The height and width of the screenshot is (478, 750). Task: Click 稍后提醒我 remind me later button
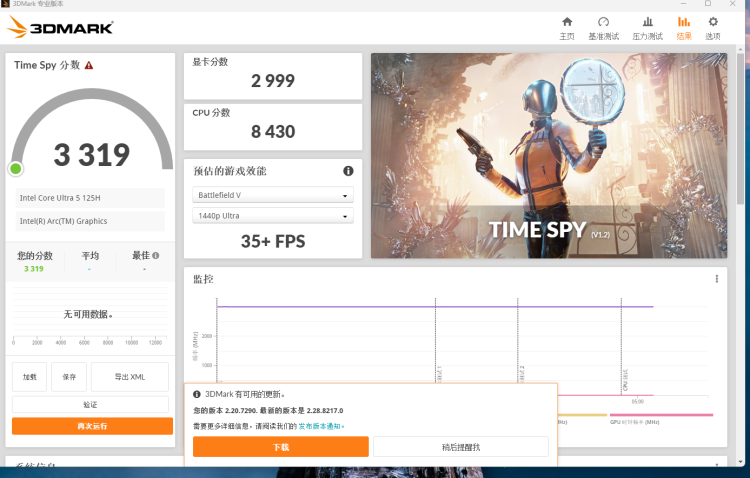coord(461,447)
